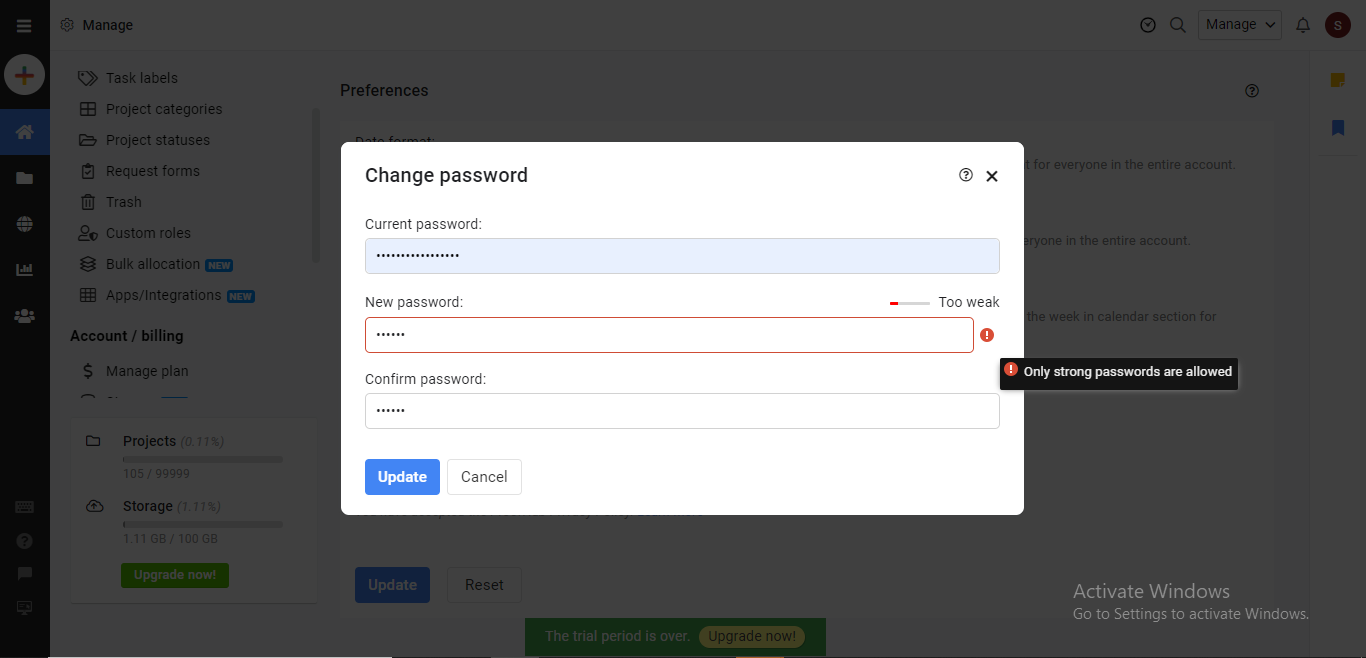Open the projects folder icon

(x=24, y=178)
